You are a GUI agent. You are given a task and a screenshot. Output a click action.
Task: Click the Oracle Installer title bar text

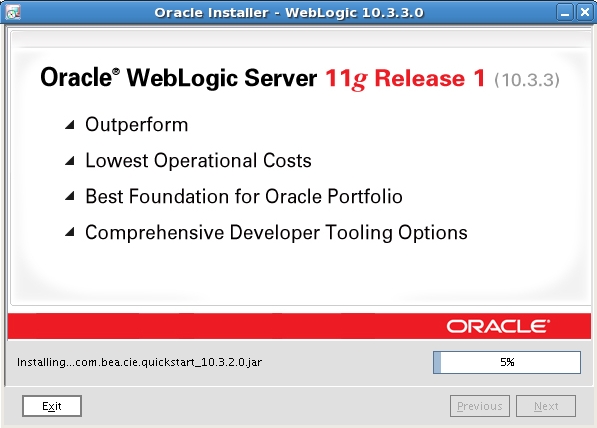289,13
